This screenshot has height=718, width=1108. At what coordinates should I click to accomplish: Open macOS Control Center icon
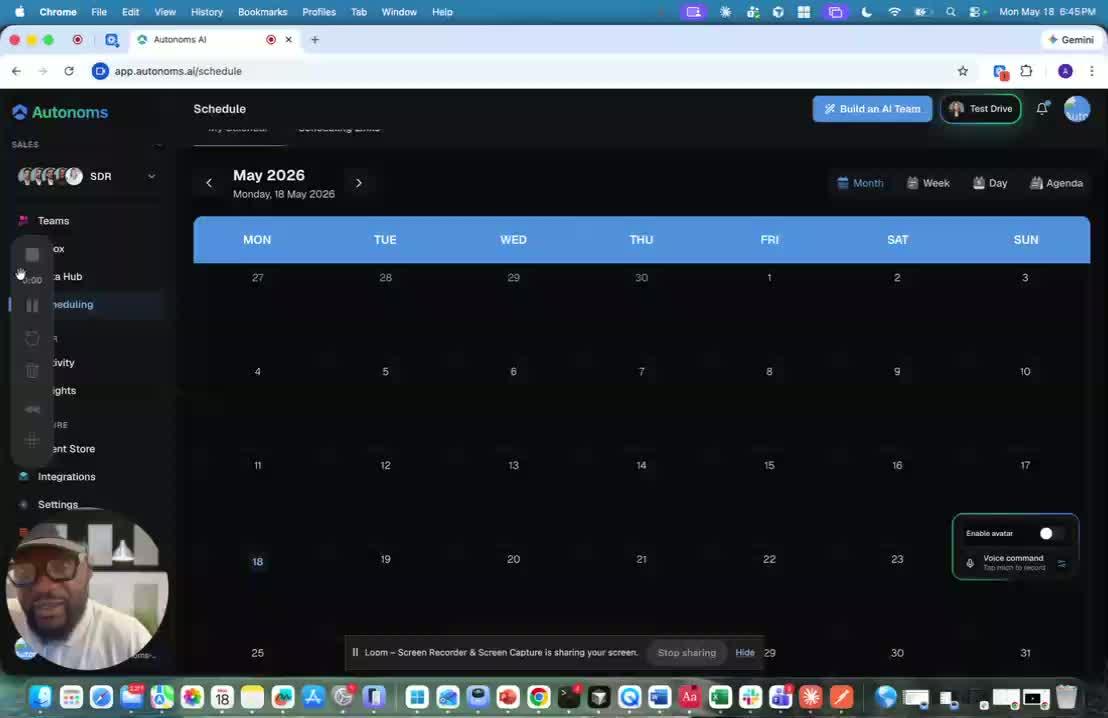point(977,12)
